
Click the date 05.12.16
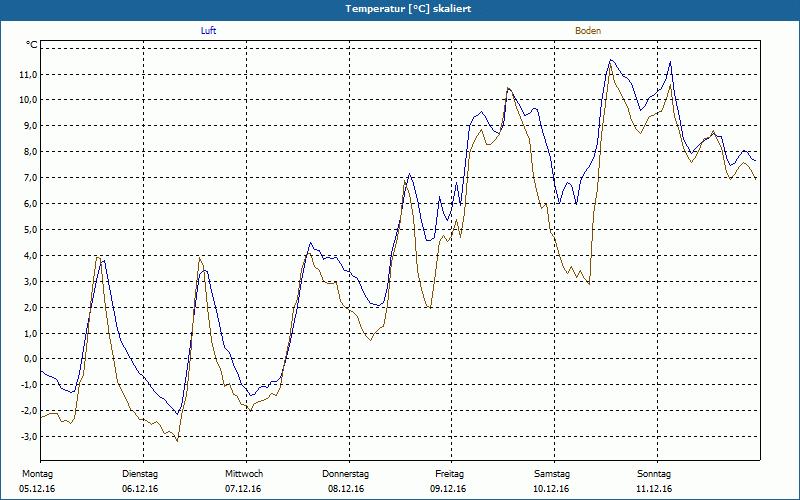(x=37, y=489)
